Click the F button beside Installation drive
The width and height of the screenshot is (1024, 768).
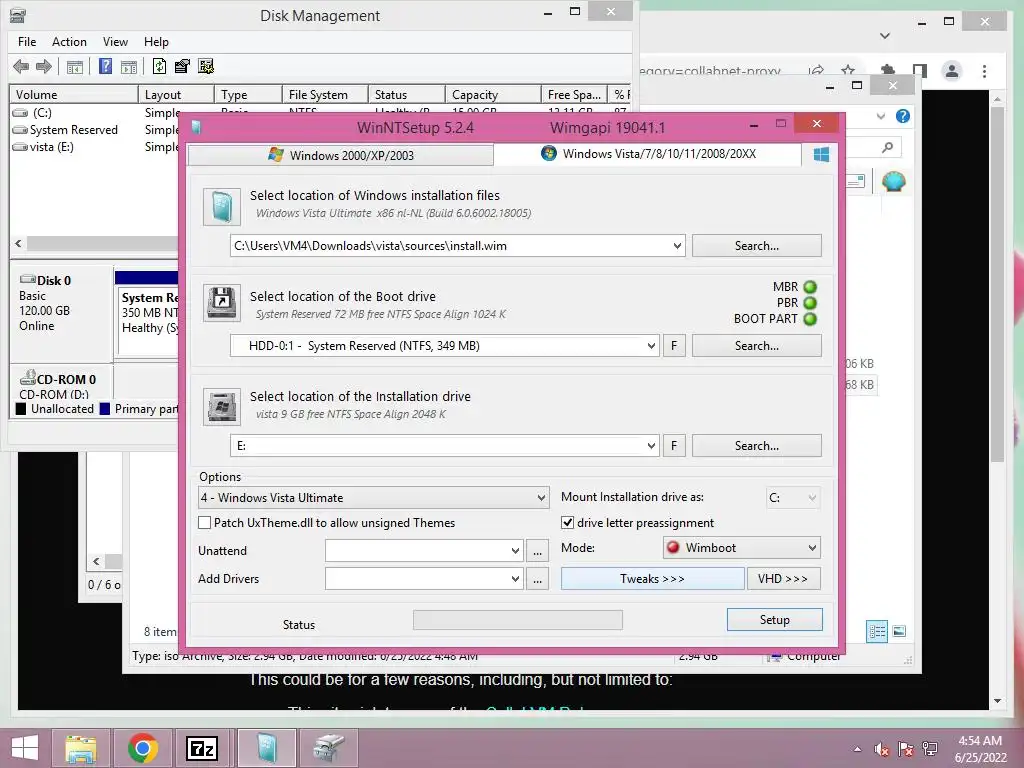(674, 445)
